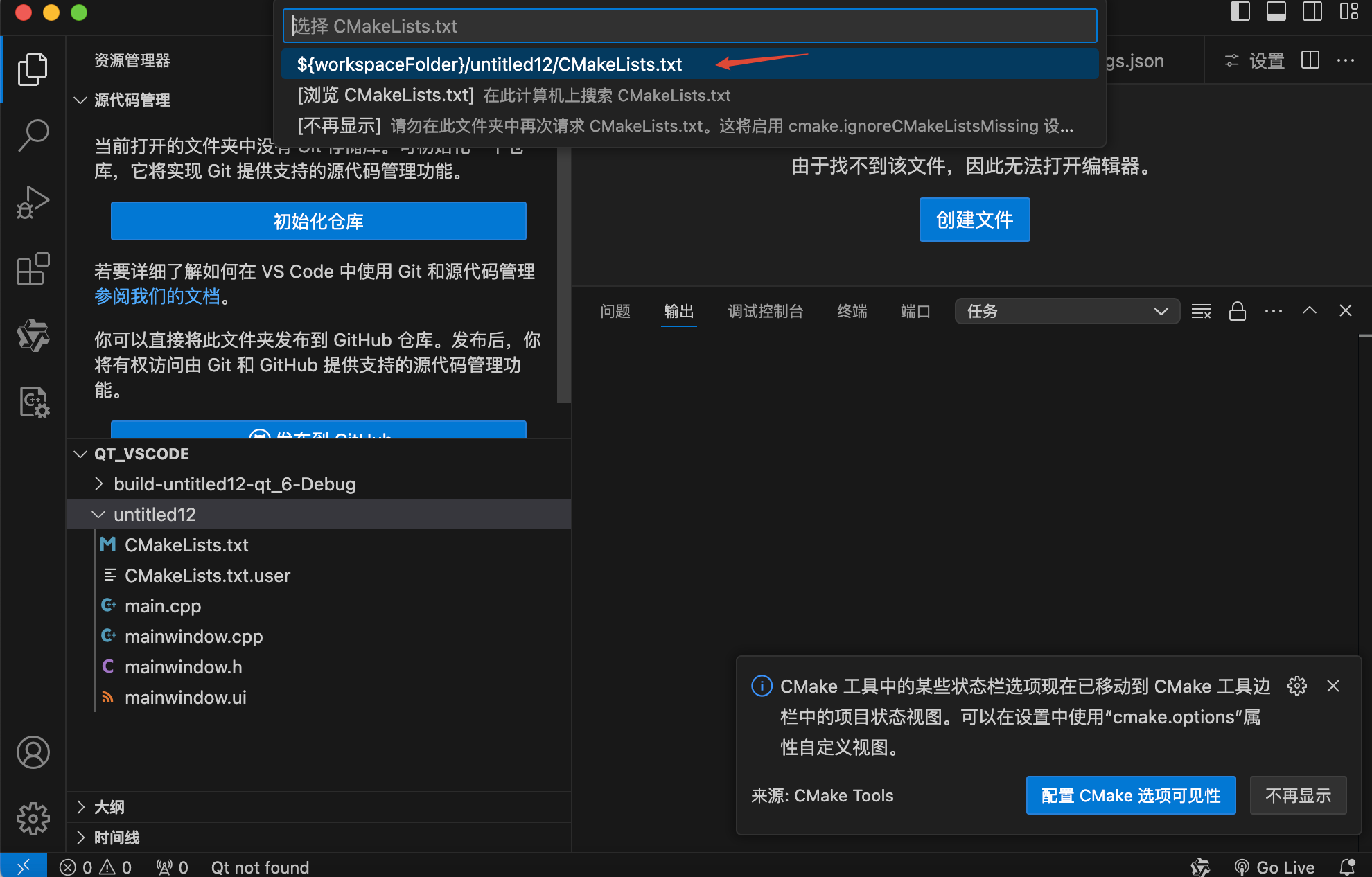Enable output scroll lock
This screenshot has width=1372, height=877.
1238,312
